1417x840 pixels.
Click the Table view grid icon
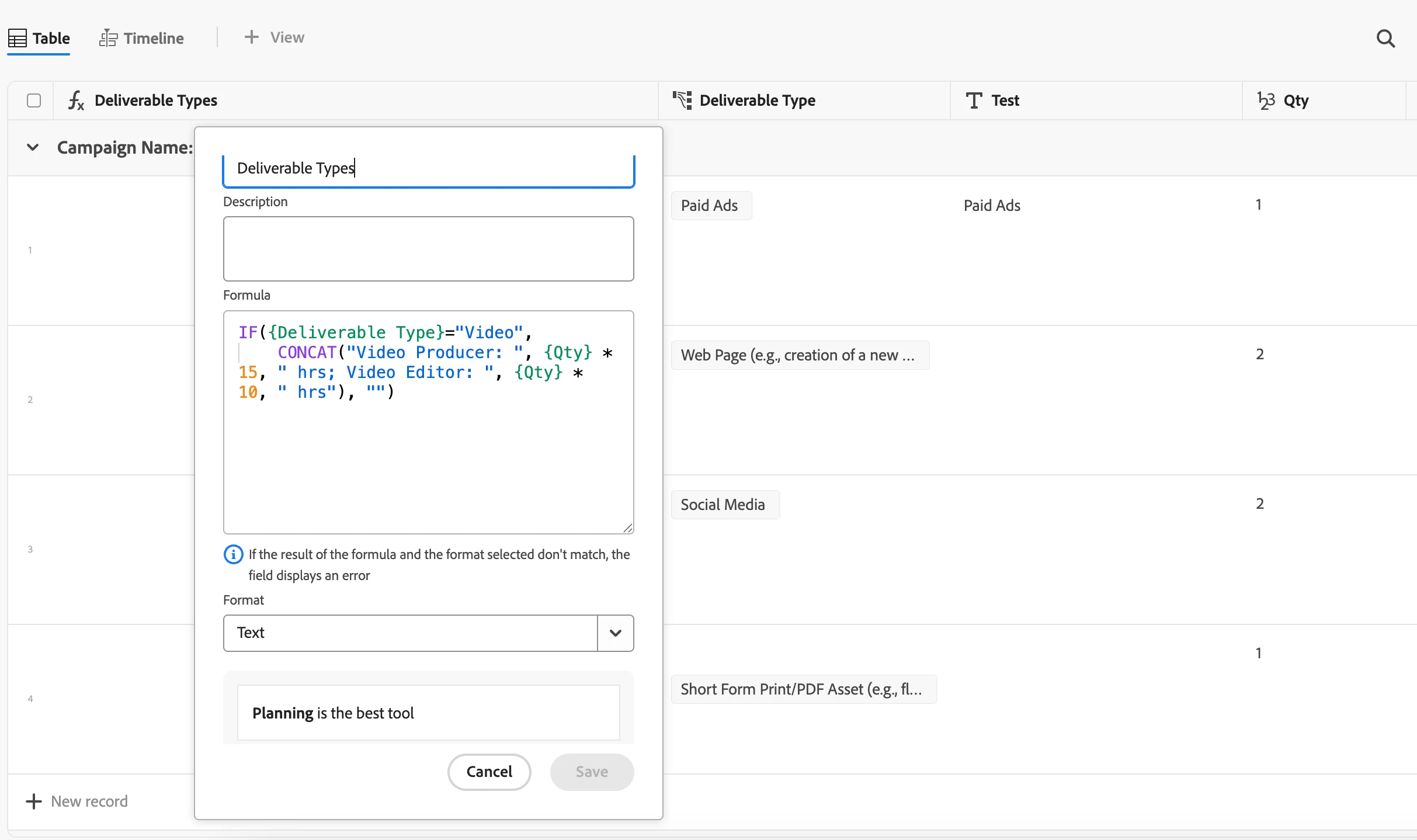(x=18, y=39)
